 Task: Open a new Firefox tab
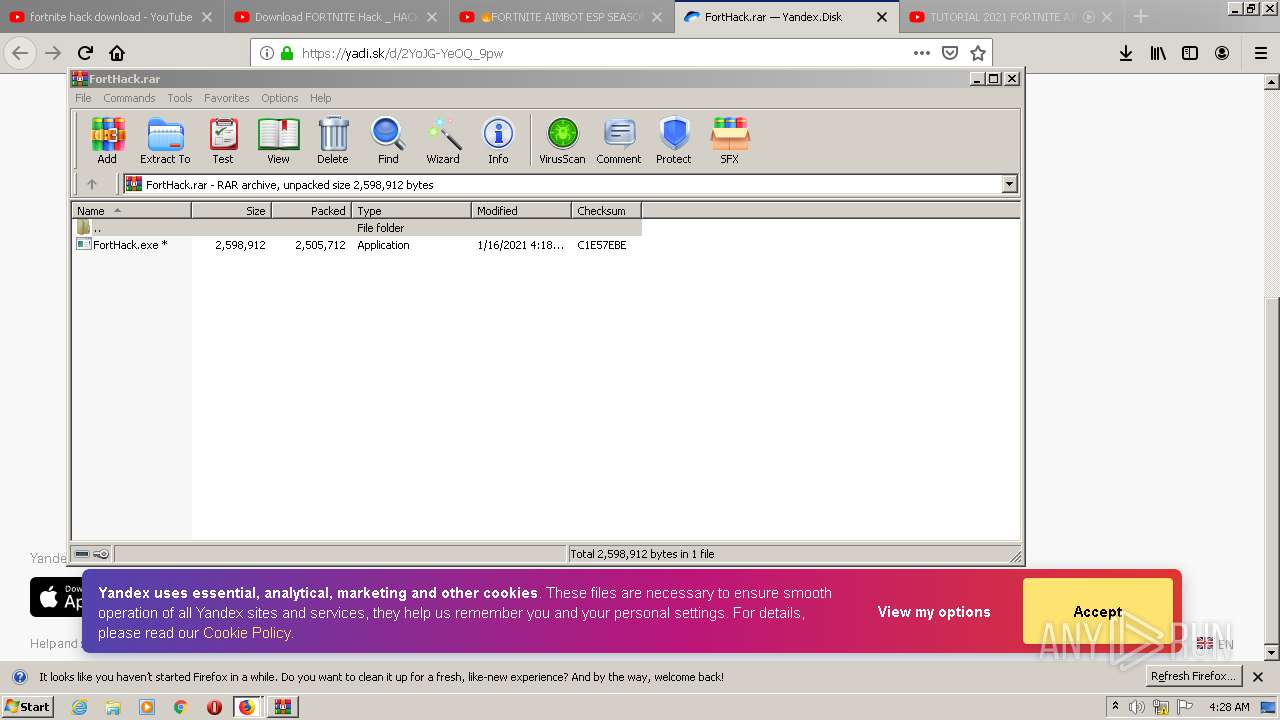point(1141,16)
